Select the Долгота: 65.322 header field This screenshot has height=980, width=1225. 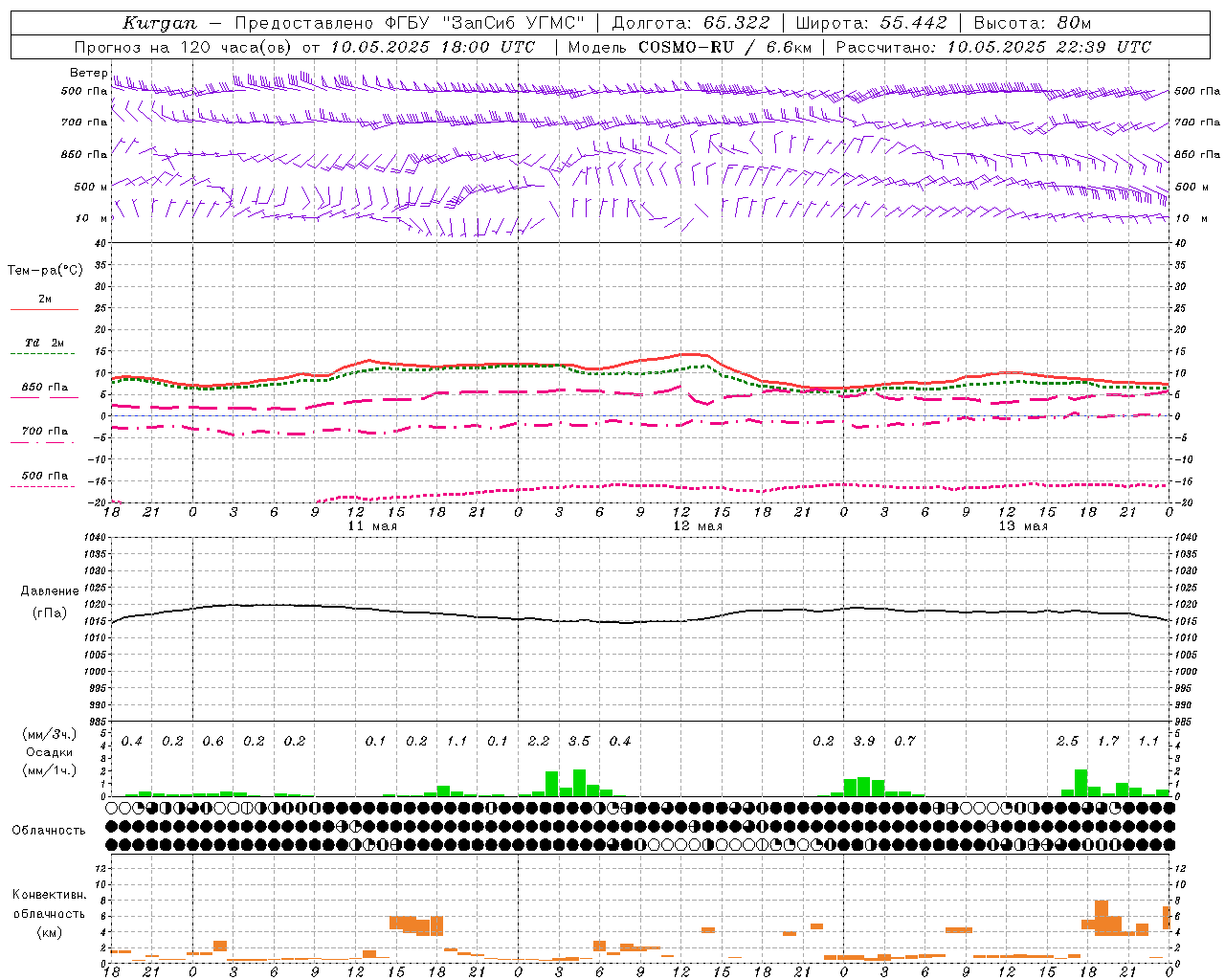pos(690,23)
